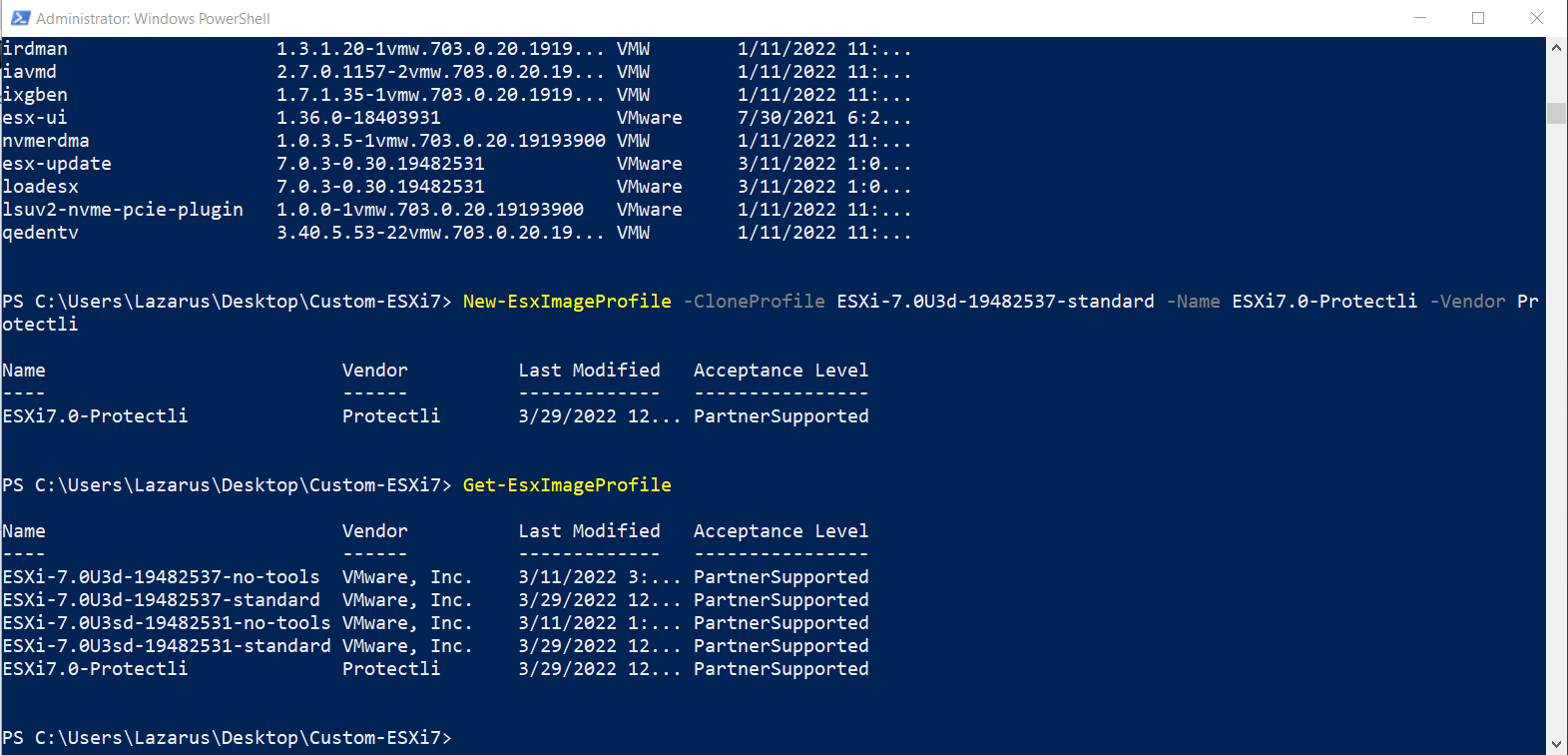Click the Administrator: Windows PowerShell title text
Image resolution: width=1568 pixels, height=755 pixels.
(153, 19)
